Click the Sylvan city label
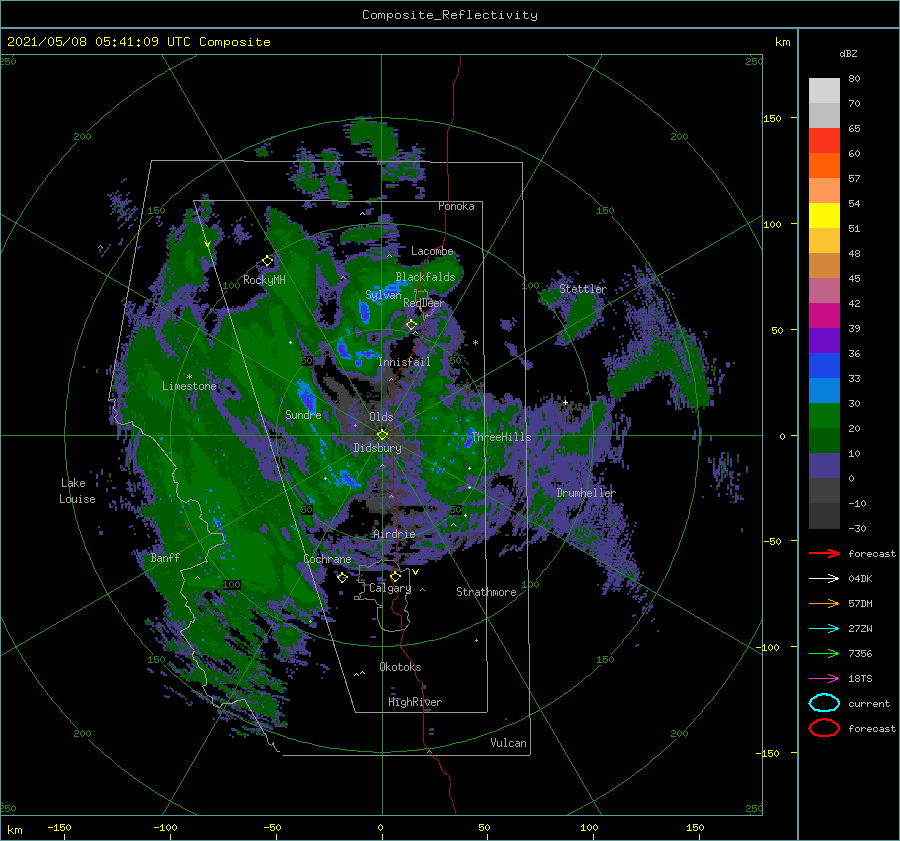The image size is (900, 841). click(x=383, y=295)
